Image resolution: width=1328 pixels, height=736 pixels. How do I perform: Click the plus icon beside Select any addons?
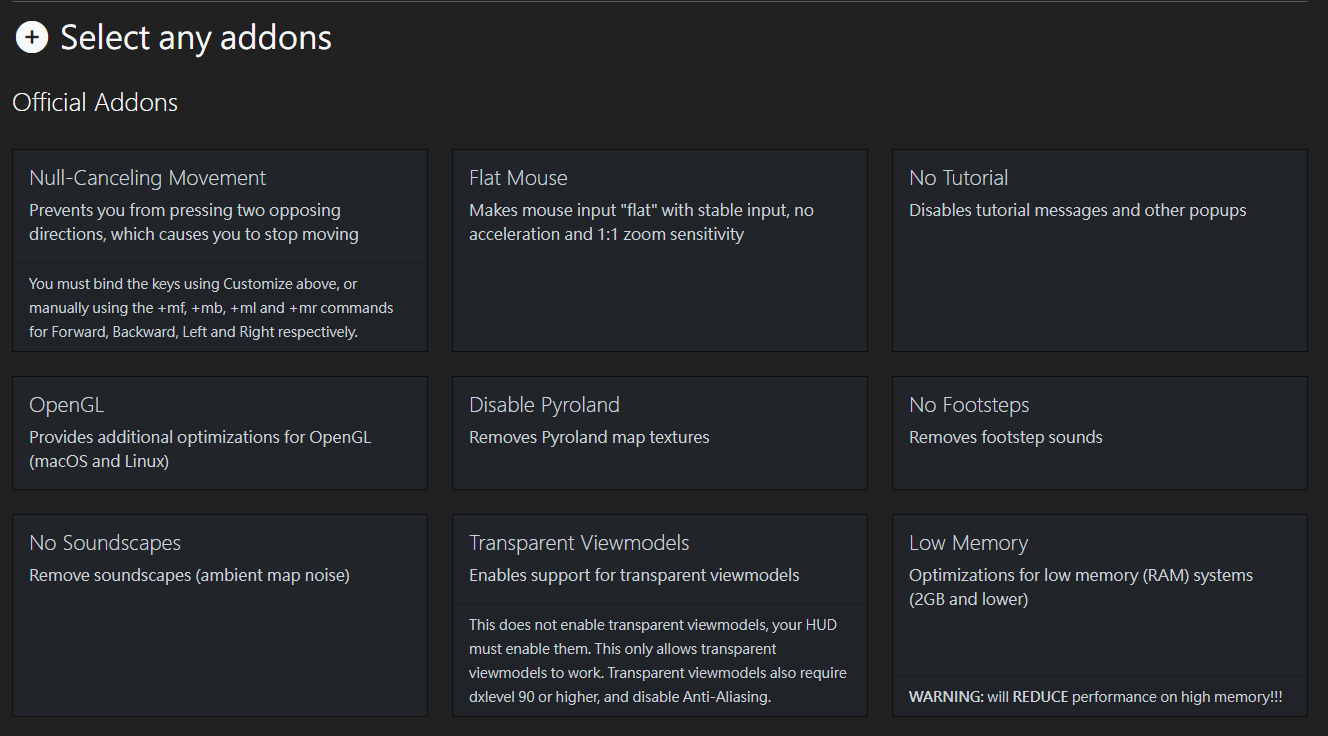point(32,38)
